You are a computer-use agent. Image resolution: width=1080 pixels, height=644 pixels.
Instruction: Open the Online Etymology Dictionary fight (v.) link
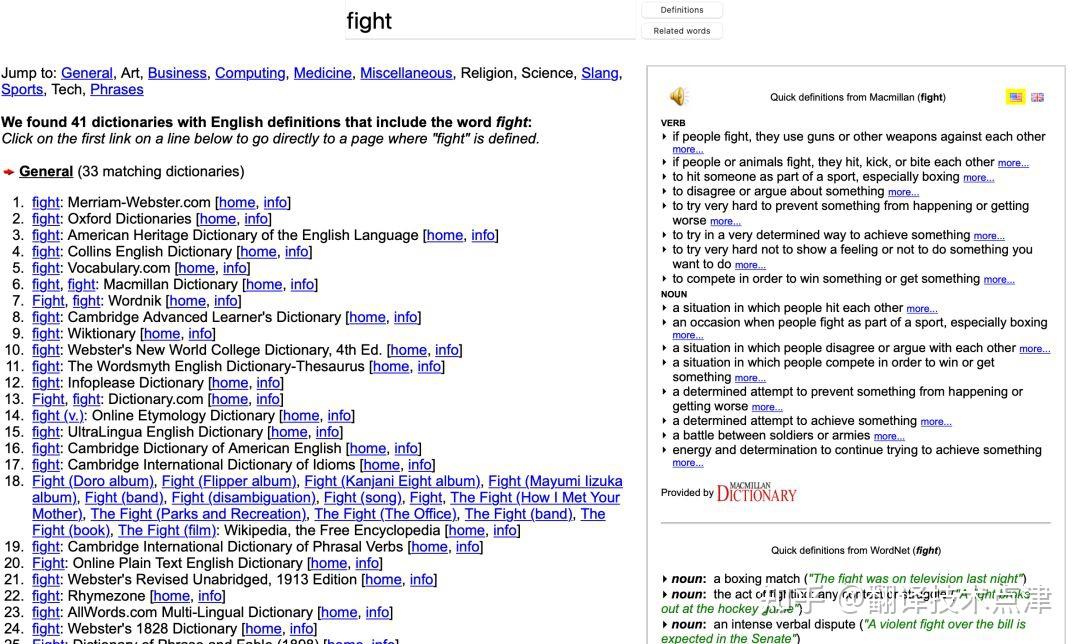[x=58, y=415]
